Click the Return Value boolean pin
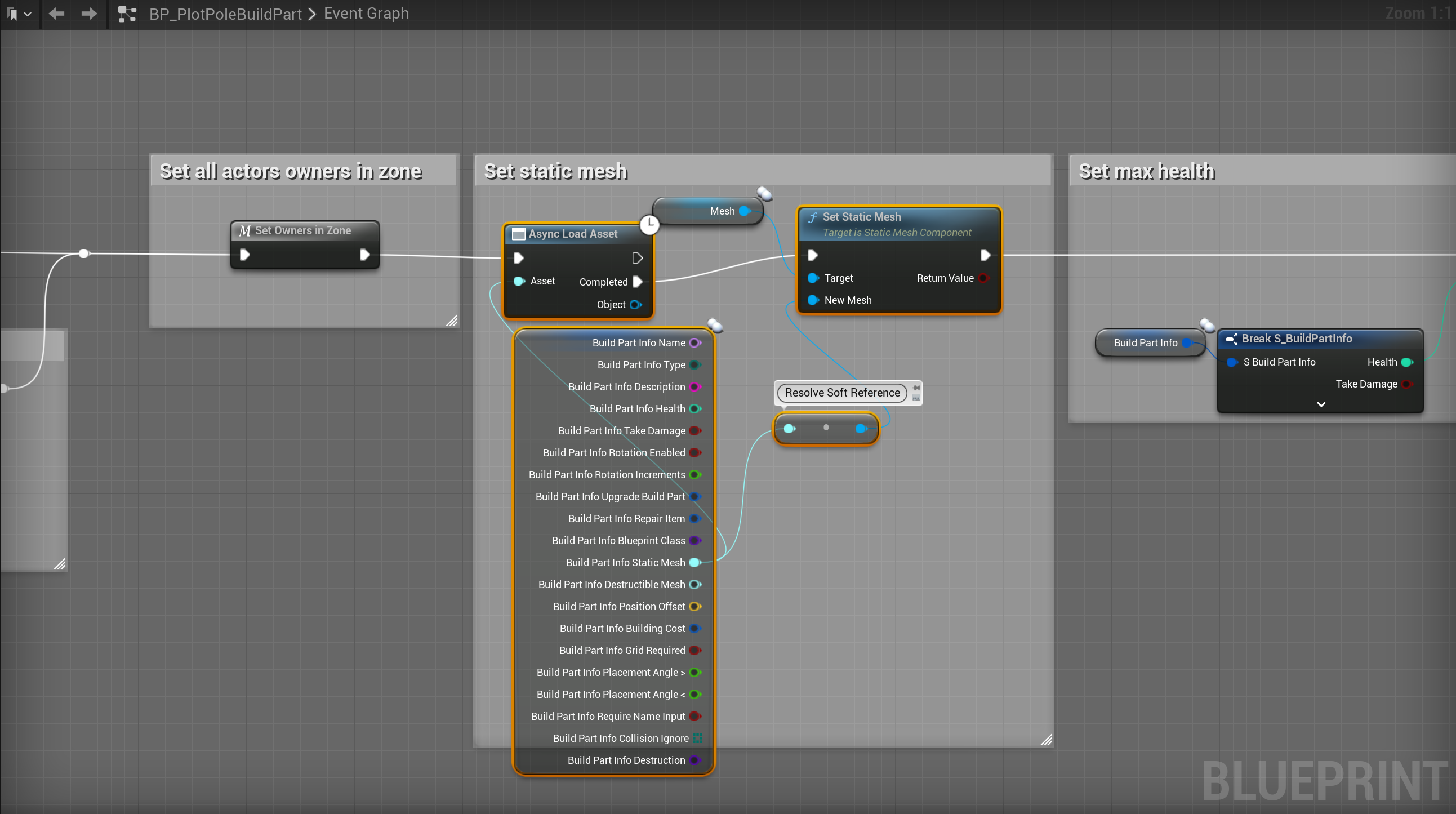This screenshot has height=814, width=1456. (x=983, y=278)
